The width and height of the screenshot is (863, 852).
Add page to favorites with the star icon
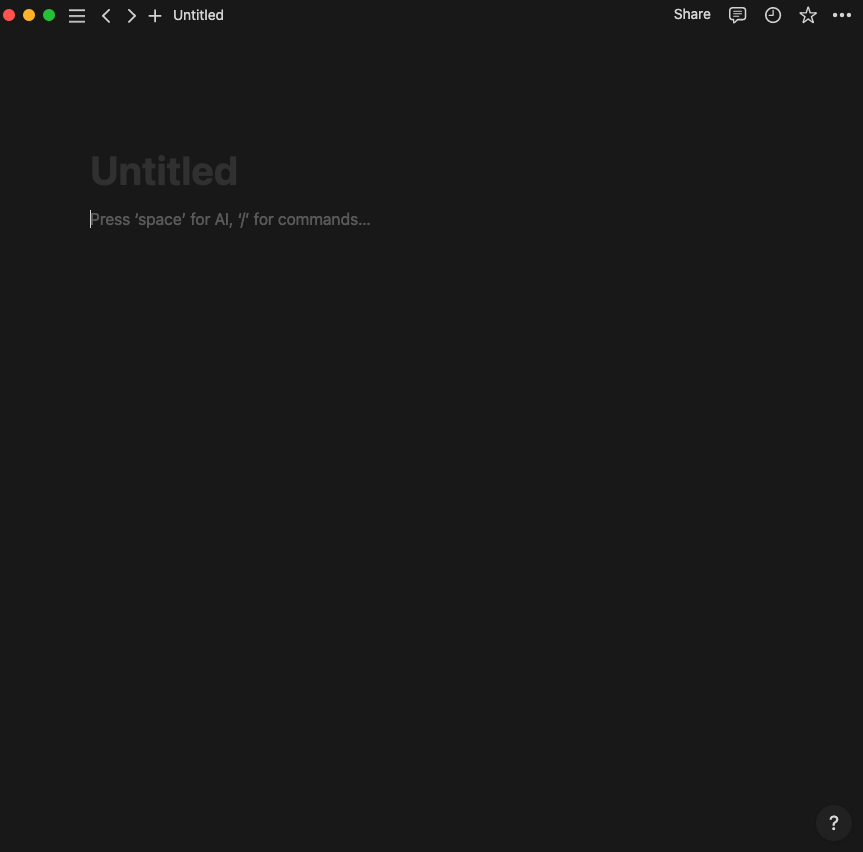pyautogui.click(x=807, y=15)
